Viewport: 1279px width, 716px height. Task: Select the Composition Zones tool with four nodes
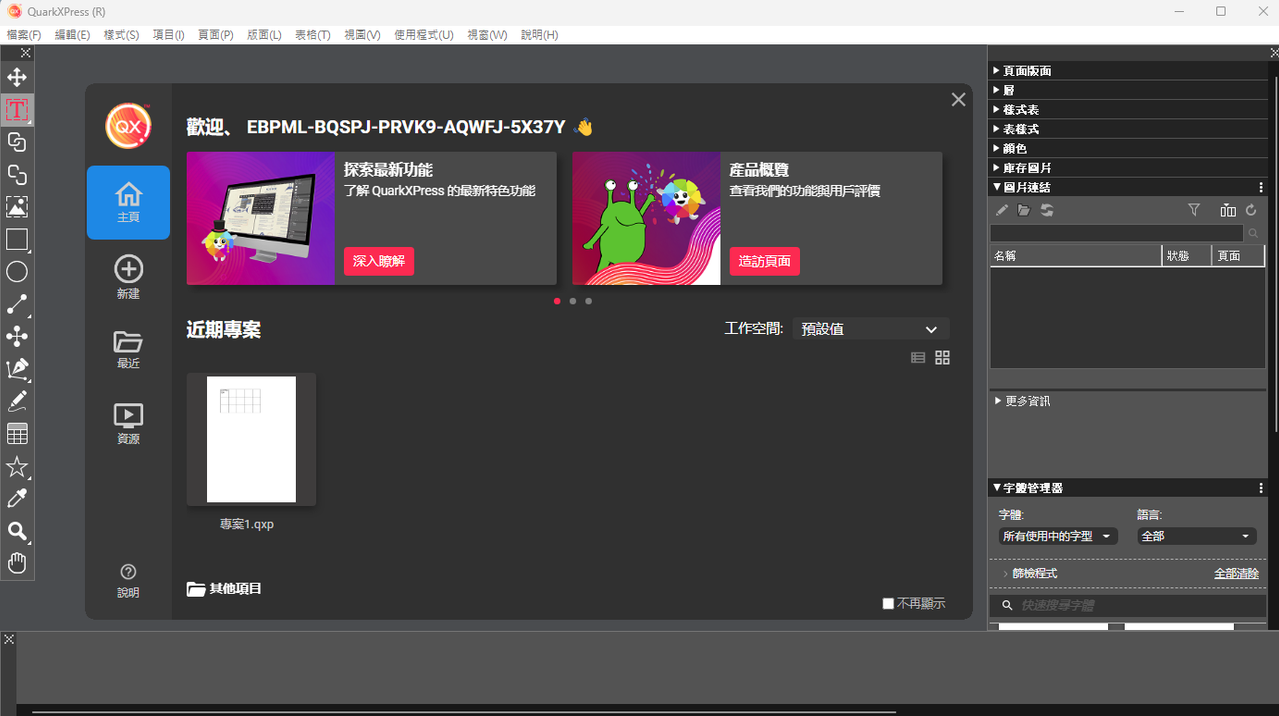point(17,337)
